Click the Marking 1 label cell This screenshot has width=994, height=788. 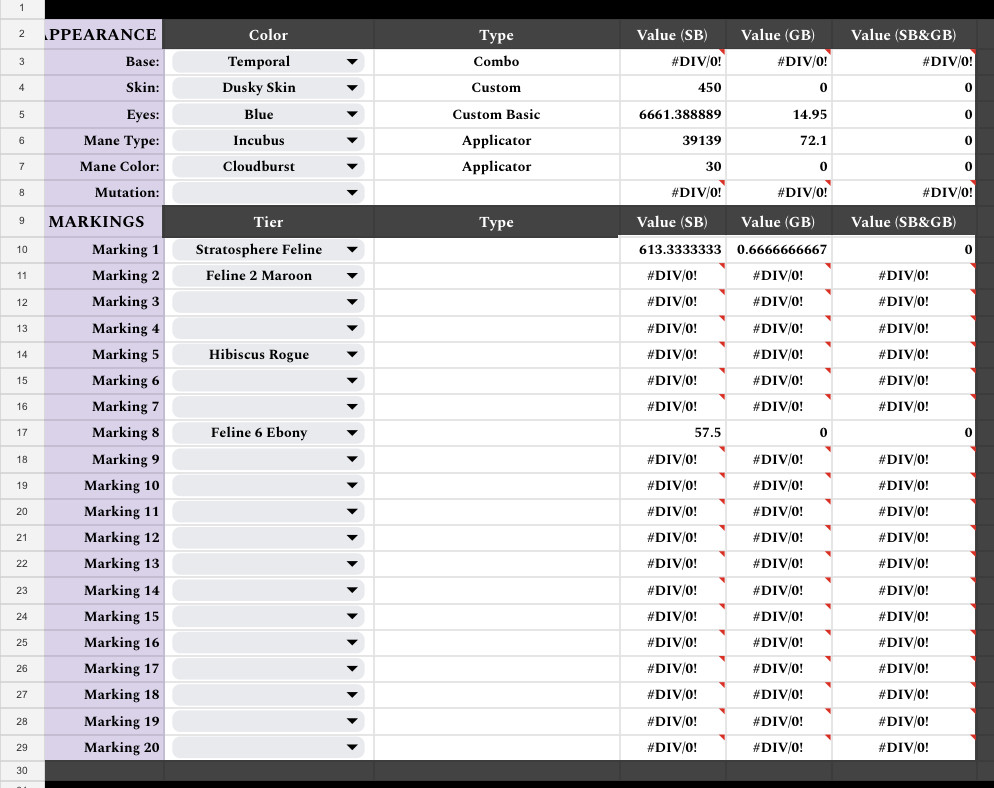point(104,249)
